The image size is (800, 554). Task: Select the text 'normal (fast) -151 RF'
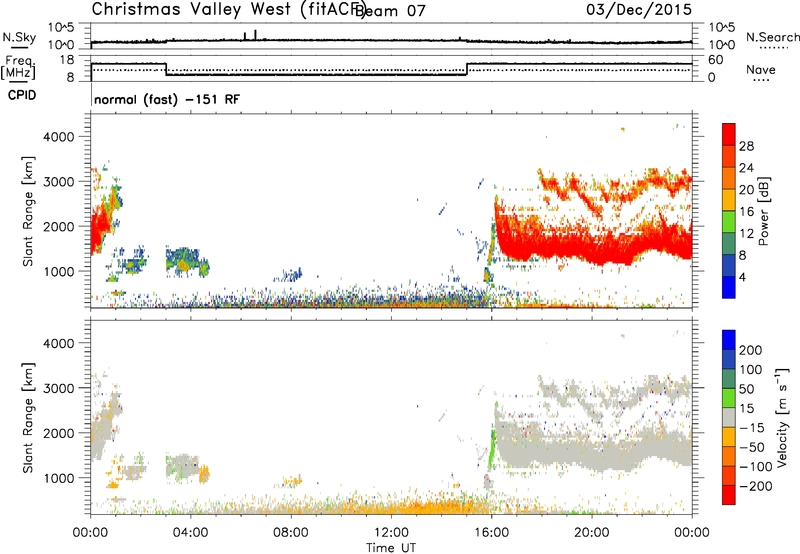[x=167, y=99]
